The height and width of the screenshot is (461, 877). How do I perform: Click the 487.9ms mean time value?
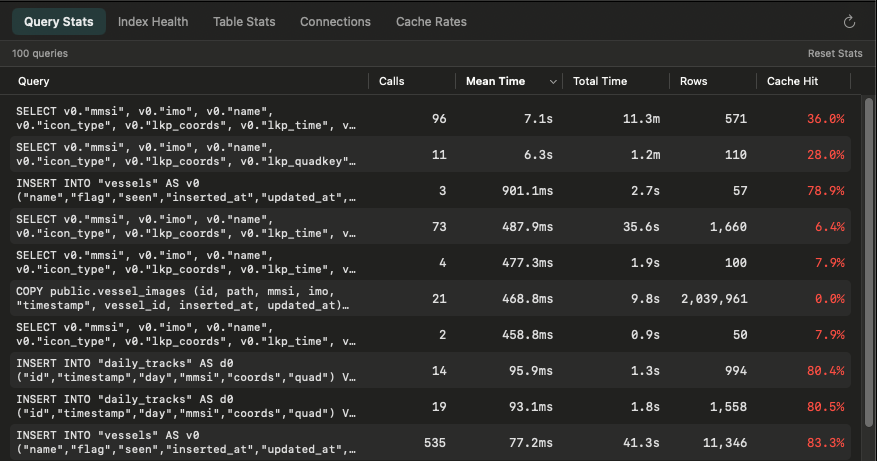pos(527,227)
